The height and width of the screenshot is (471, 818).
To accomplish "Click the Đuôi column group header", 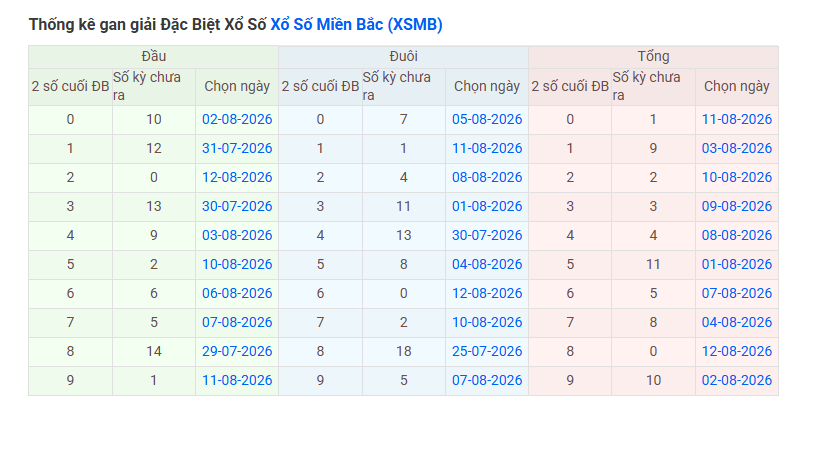I will tap(403, 57).
